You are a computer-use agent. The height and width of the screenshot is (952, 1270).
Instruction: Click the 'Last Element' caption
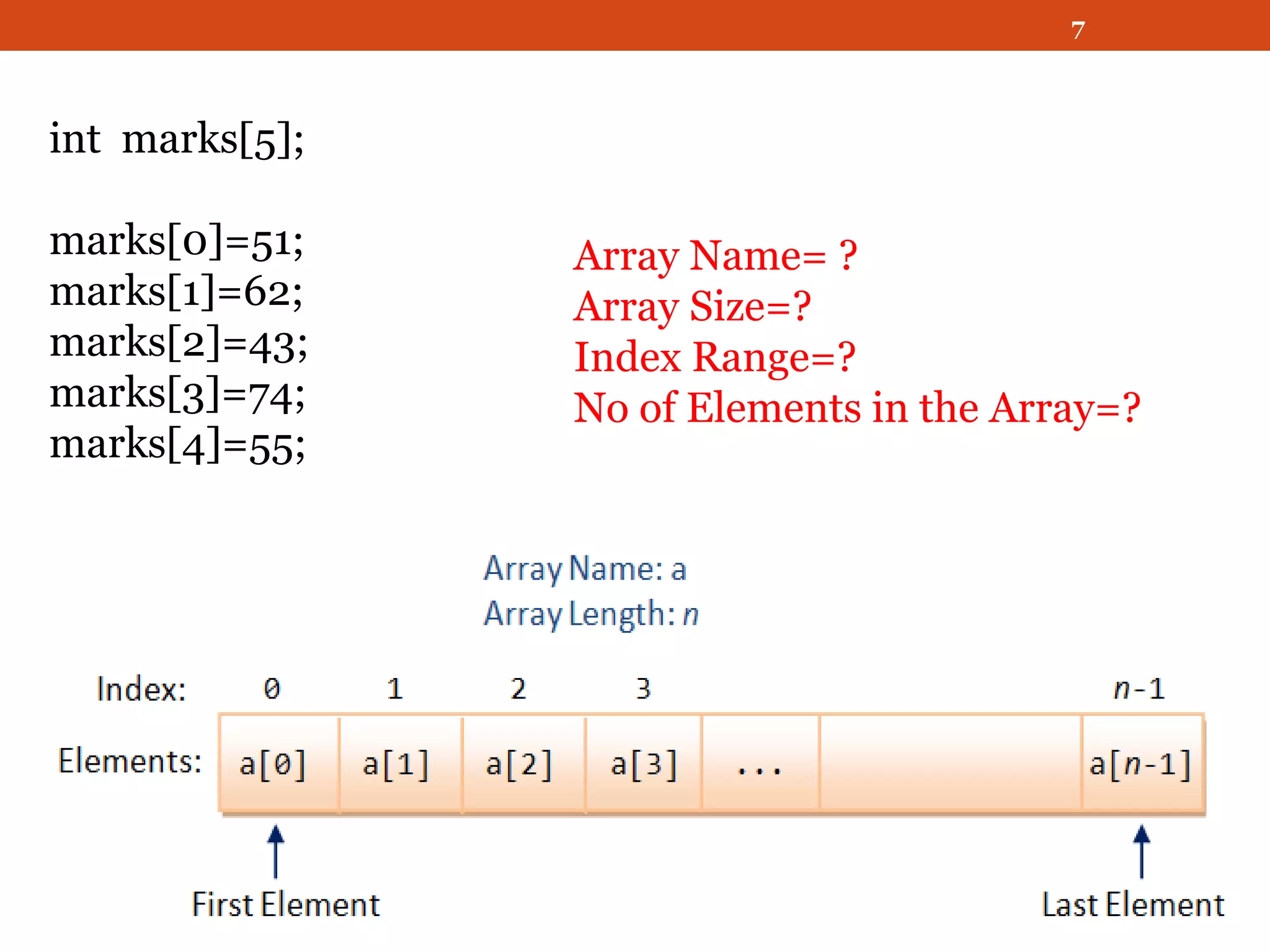(1133, 905)
